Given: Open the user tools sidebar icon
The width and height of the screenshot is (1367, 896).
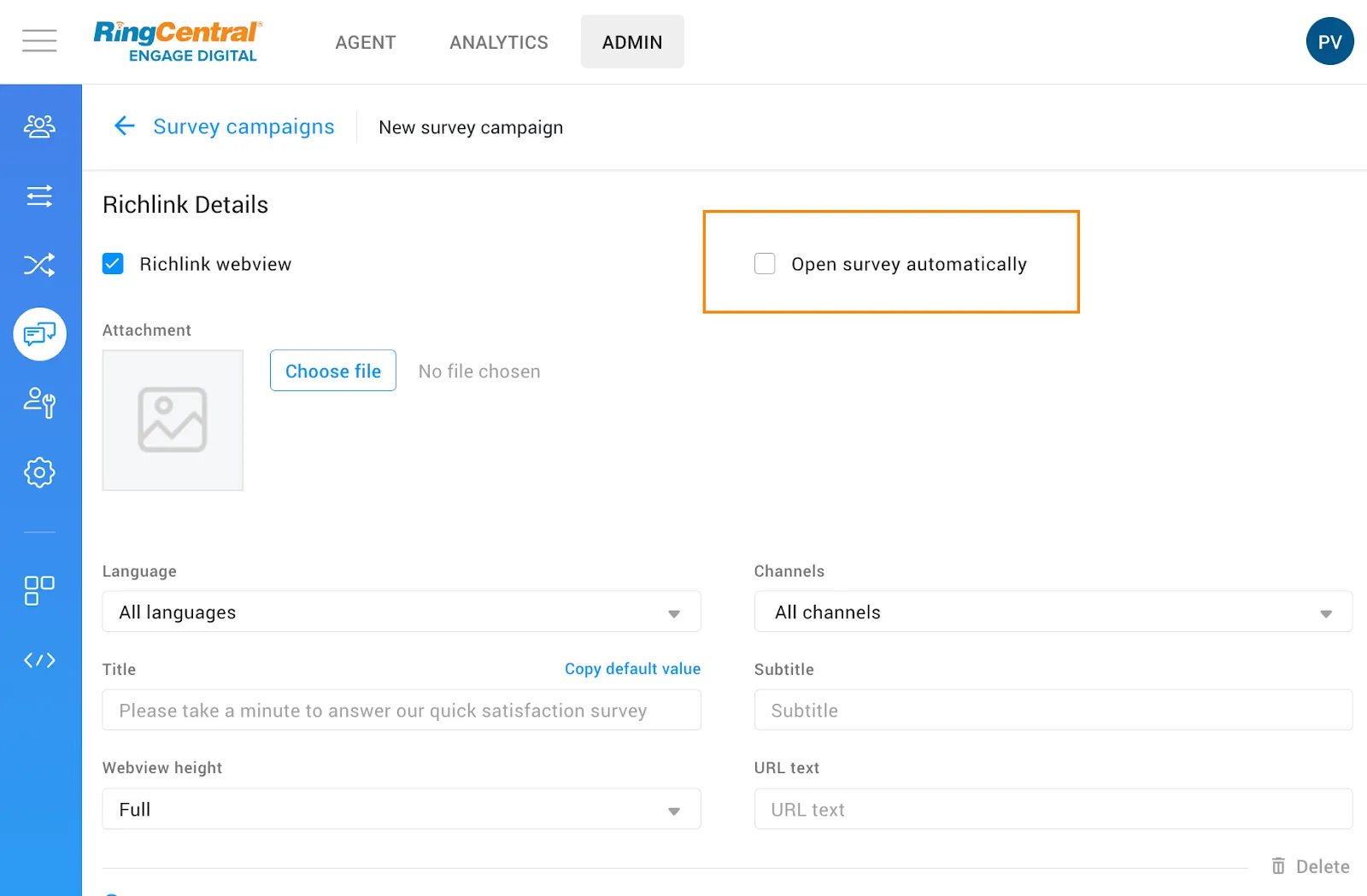Looking at the screenshot, I should (x=39, y=402).
